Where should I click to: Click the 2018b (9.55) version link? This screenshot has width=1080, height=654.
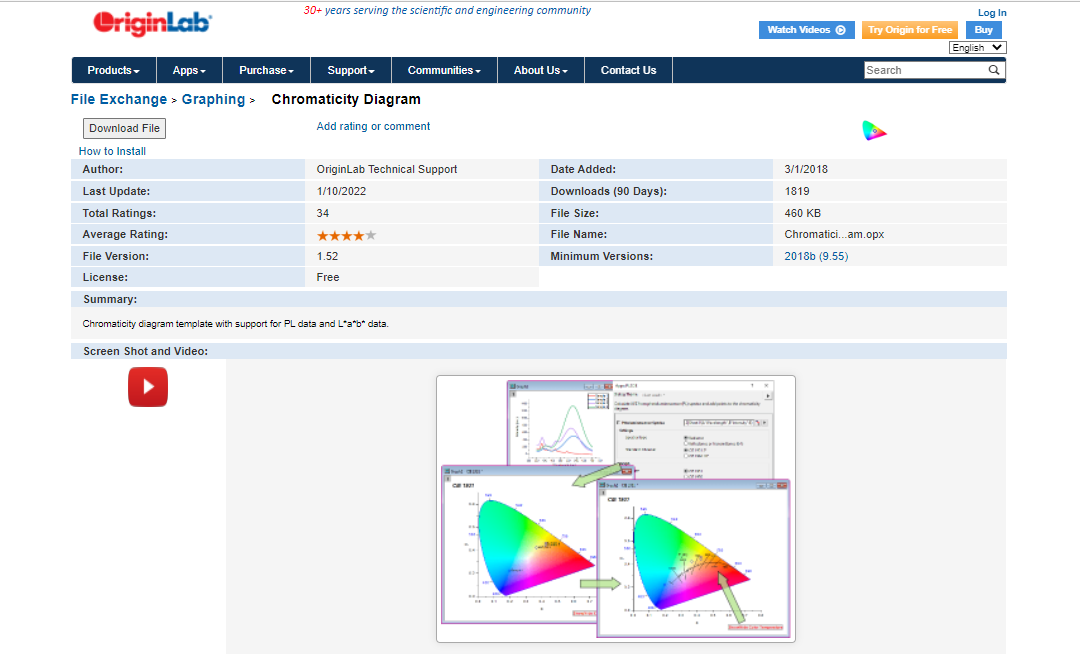[x=816, y=256]
